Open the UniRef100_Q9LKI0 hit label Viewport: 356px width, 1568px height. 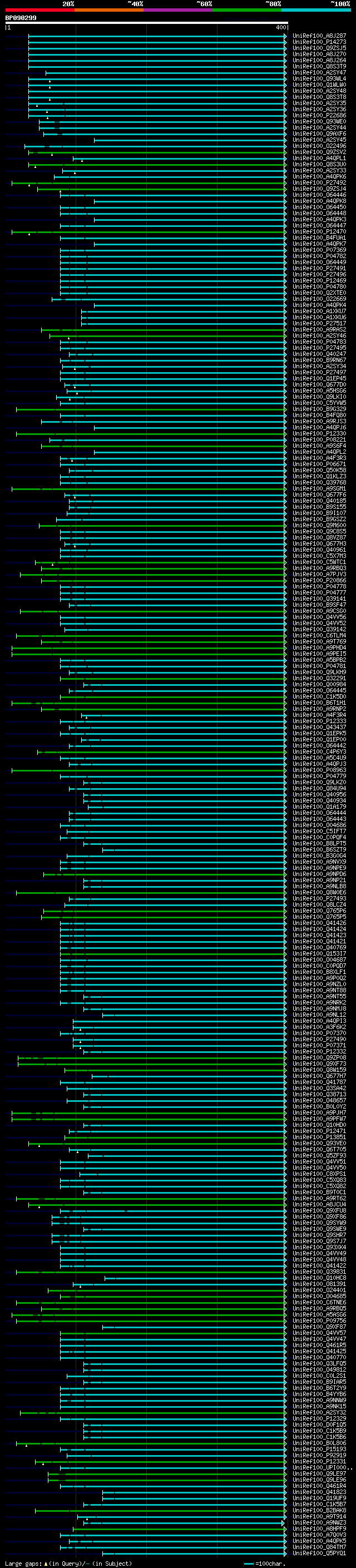[319, 397]
